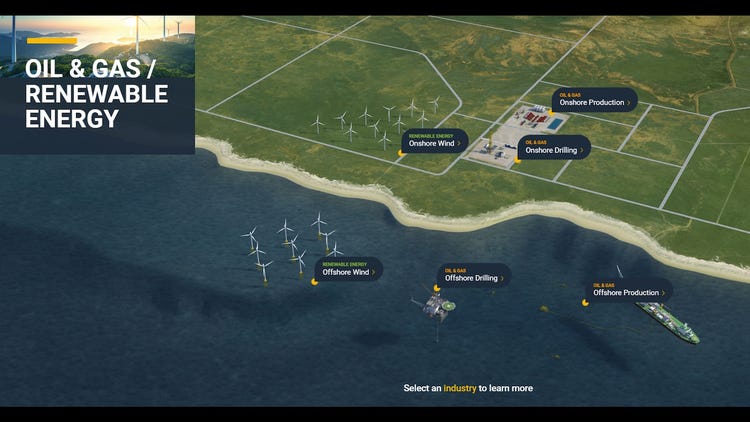Click the onshore wind turbine field

click(378, 122)
